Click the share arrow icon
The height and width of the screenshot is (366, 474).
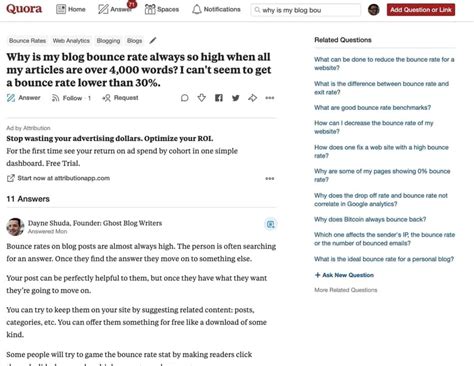(x=252, y=98)
